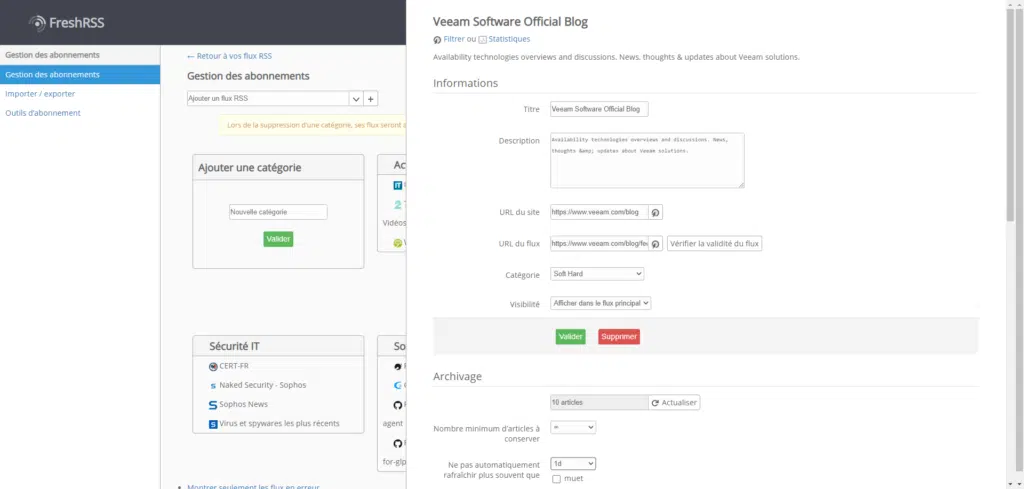Focus the Titre input field

tap(600, 109)
